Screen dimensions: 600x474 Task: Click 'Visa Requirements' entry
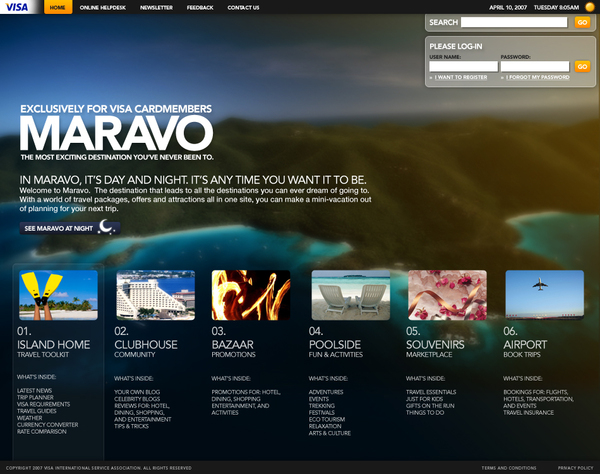(43, 404)
